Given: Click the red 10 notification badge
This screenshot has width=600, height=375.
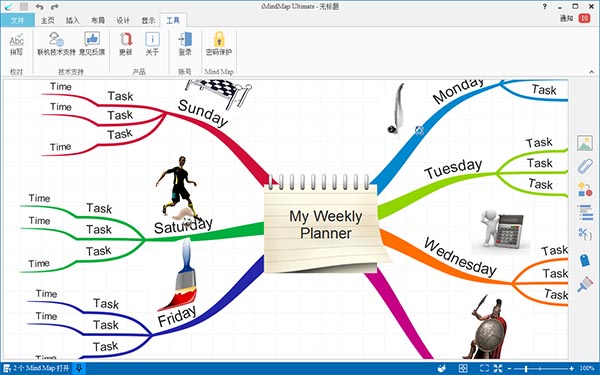Looking at the screenshot, I should point(584,18).
